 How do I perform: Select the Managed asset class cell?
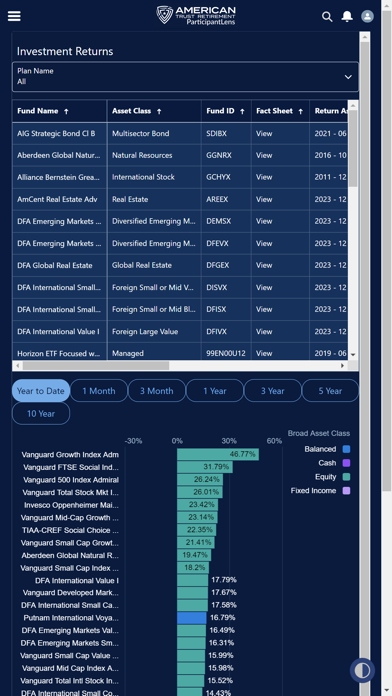click(154, 353)
